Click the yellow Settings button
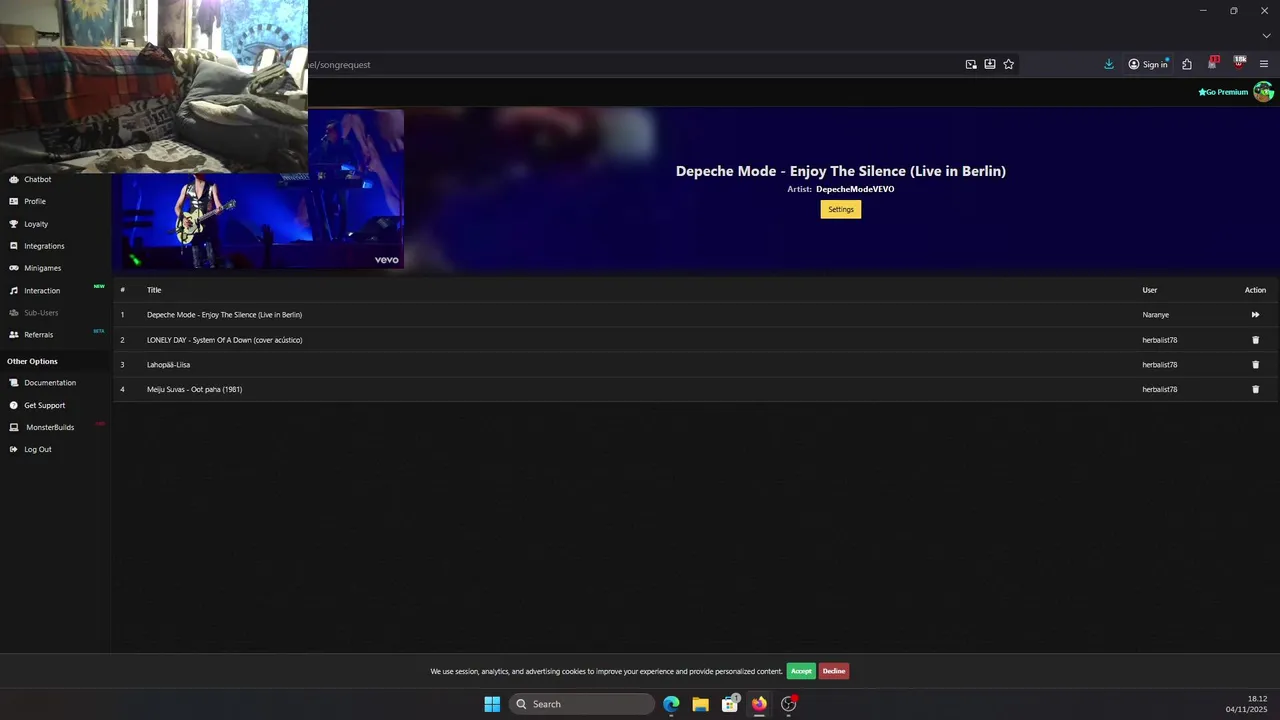 tap(841, 209)
